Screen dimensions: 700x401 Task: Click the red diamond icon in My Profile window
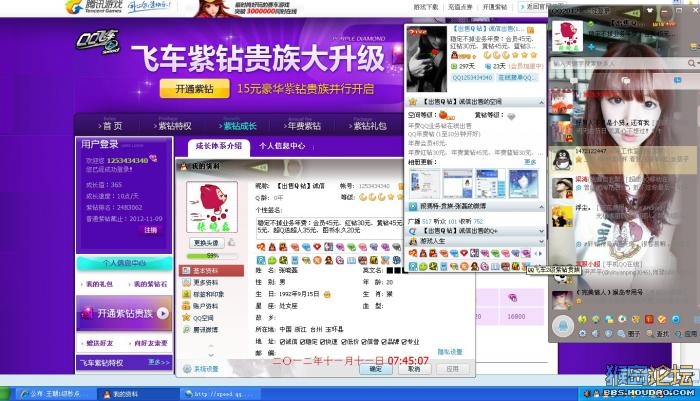pyautogui.click(x=317, y=246)
